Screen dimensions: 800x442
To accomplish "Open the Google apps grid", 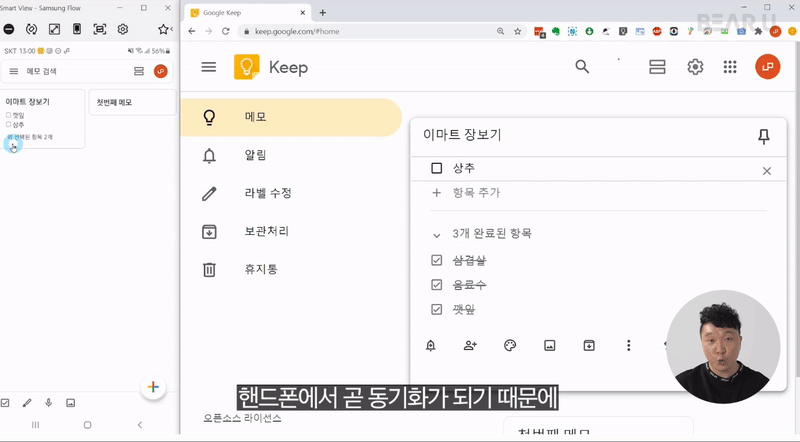I will [730, 67].
